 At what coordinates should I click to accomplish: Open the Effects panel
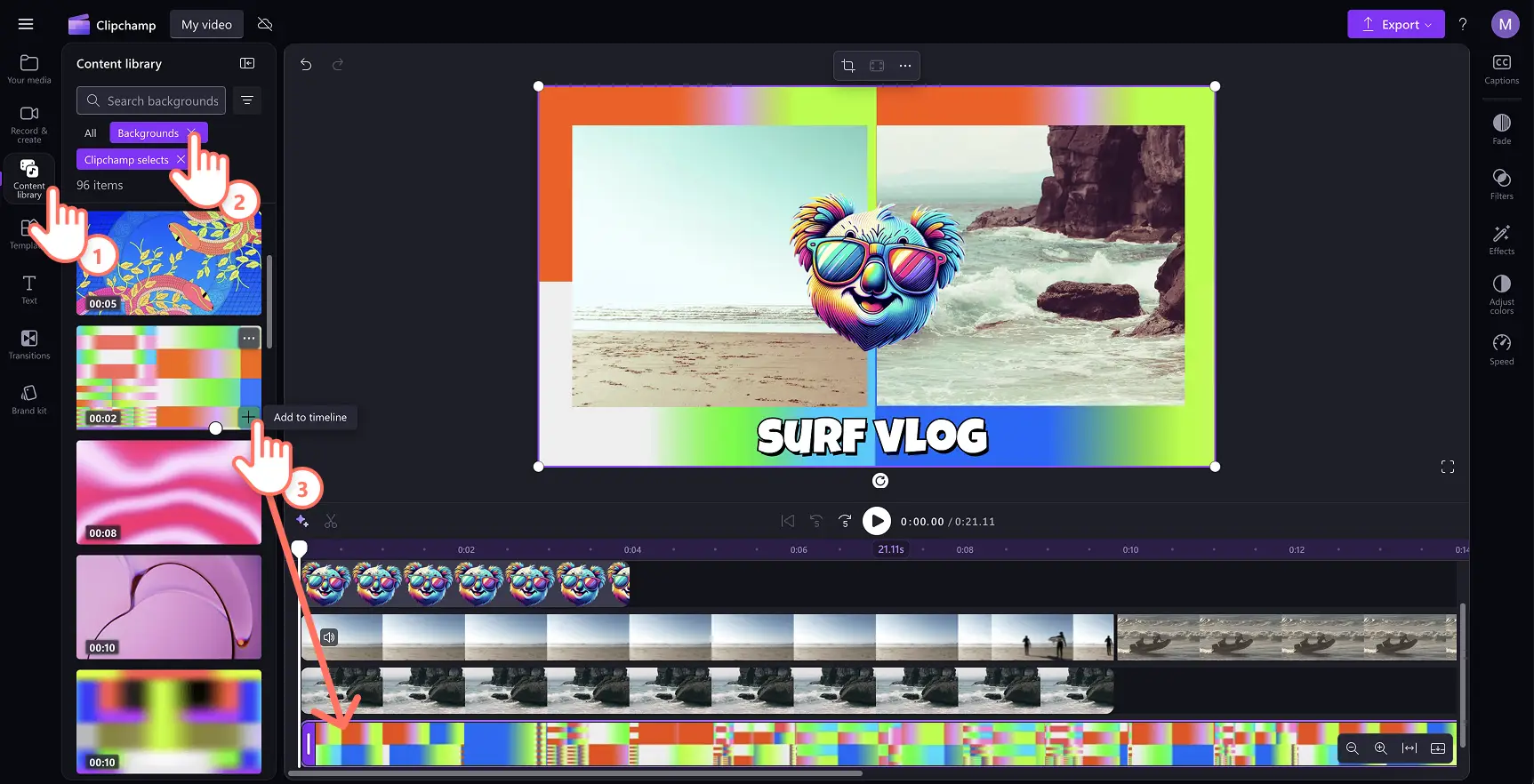[1502, 239]
